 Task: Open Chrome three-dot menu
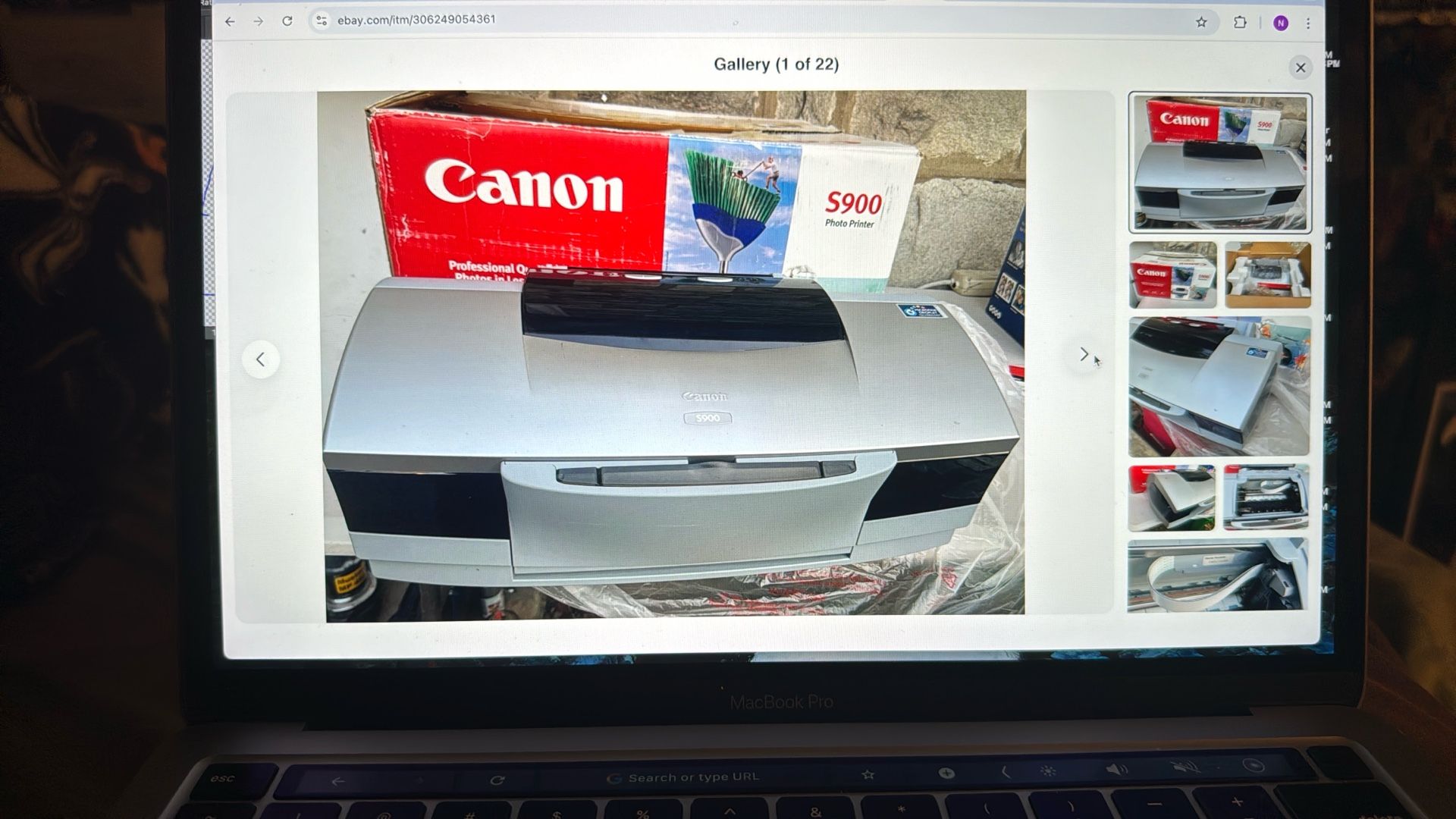[x=1308, y=24]
